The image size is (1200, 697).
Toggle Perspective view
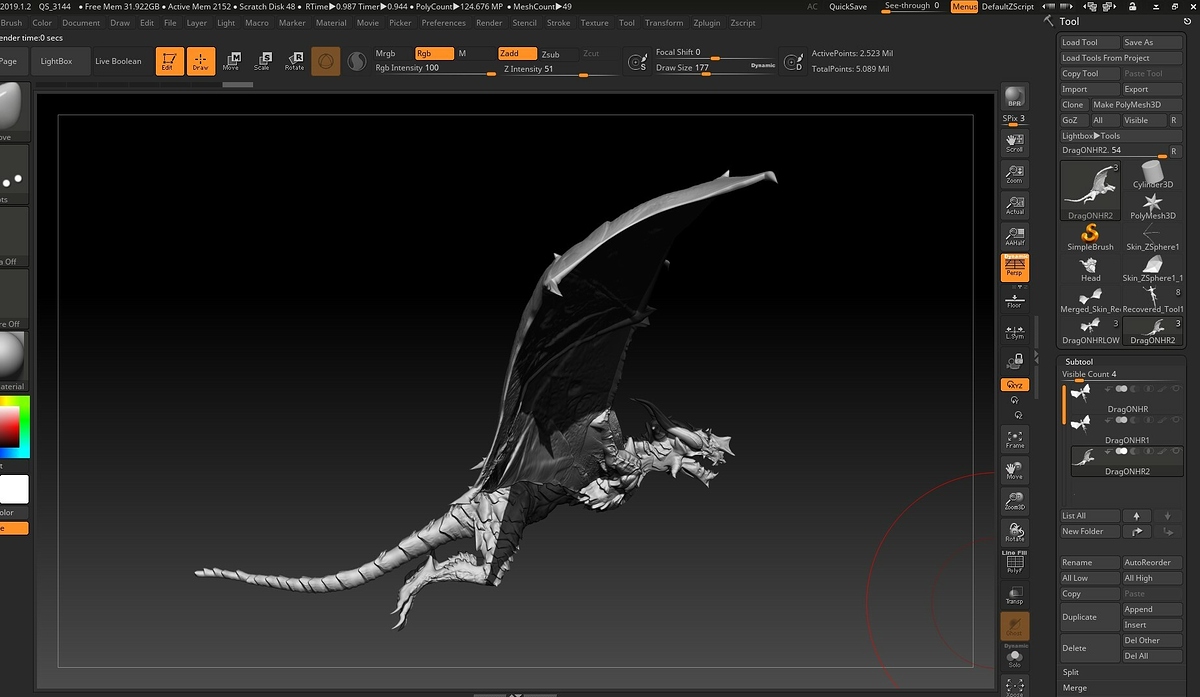tap(1015, 268)
